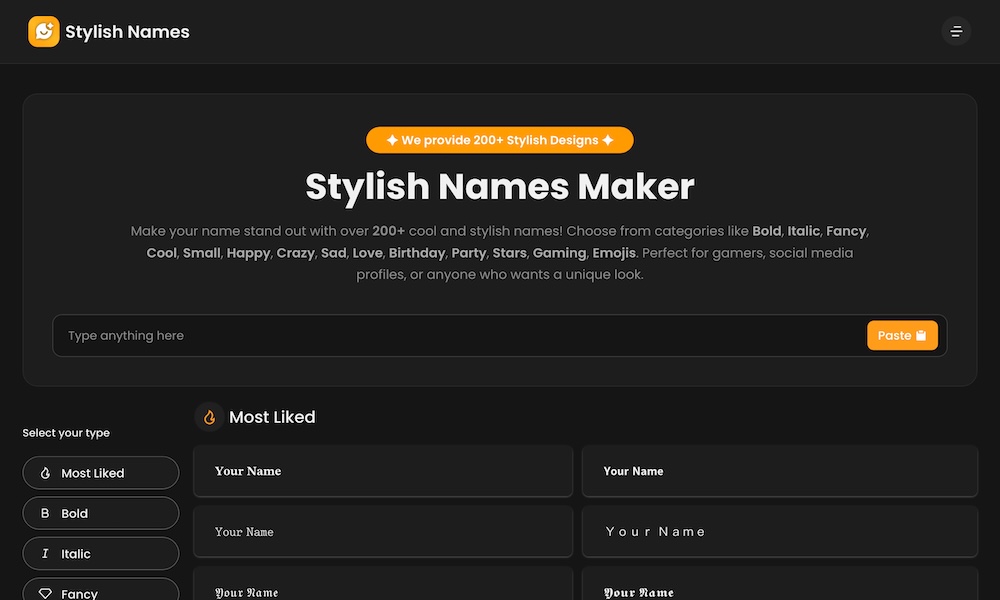Open the hamburger menu in header

[x=956, y=32]
